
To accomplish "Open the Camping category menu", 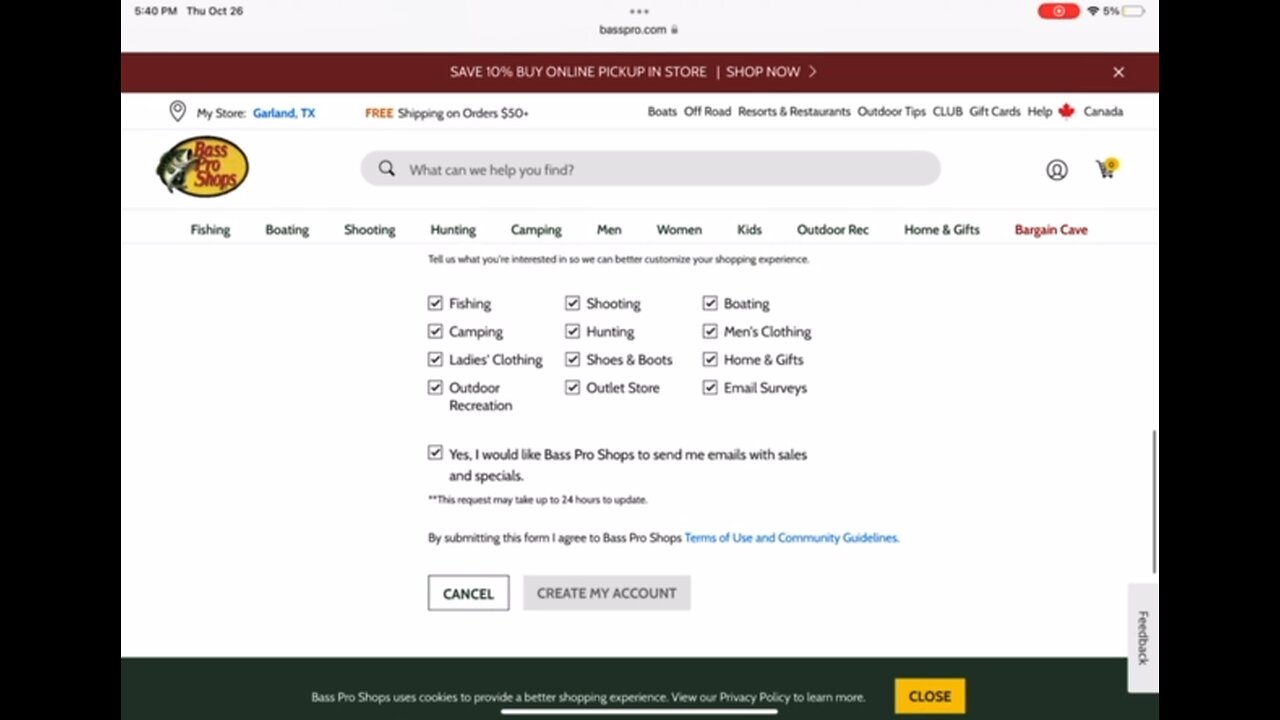I will point(536,230).
